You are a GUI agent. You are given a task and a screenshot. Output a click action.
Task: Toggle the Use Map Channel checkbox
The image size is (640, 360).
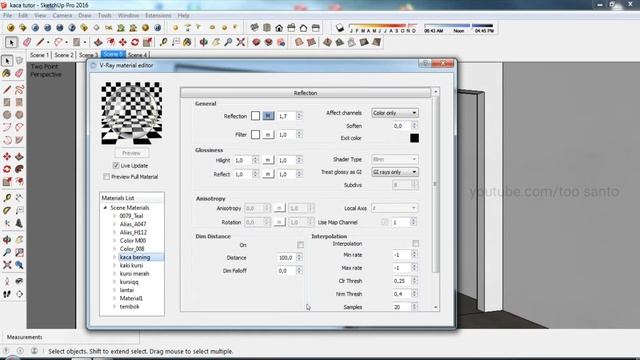[384, 222]
